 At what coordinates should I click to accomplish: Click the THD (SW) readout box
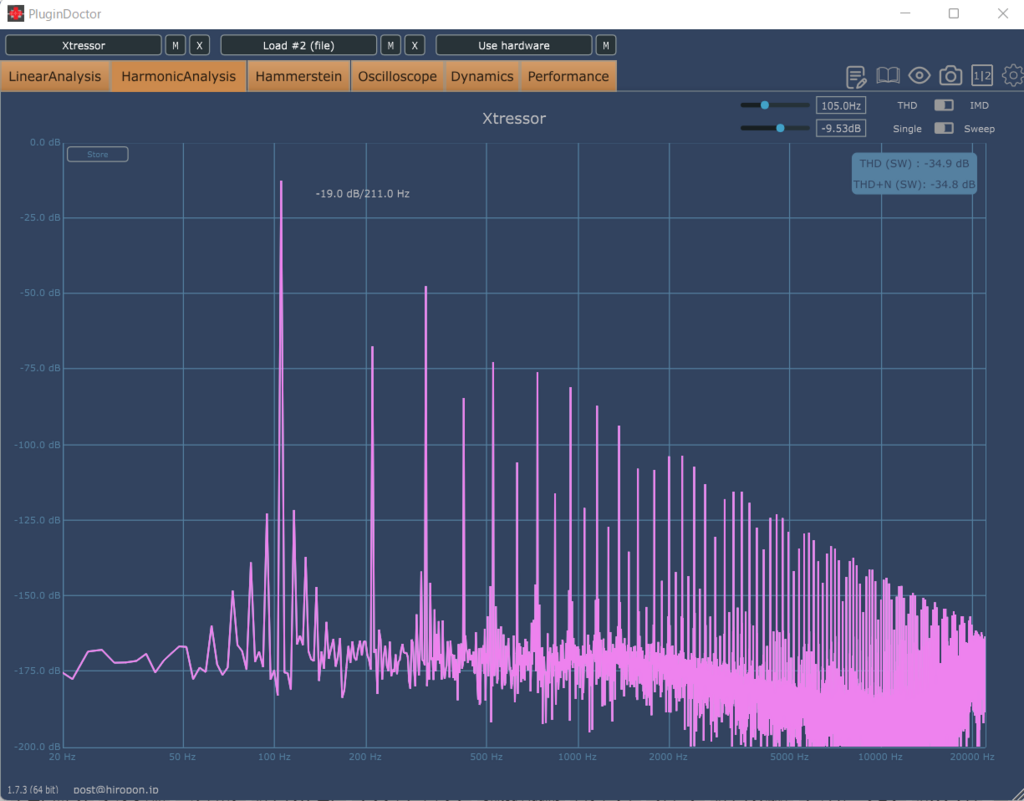(x=914, y=174)
